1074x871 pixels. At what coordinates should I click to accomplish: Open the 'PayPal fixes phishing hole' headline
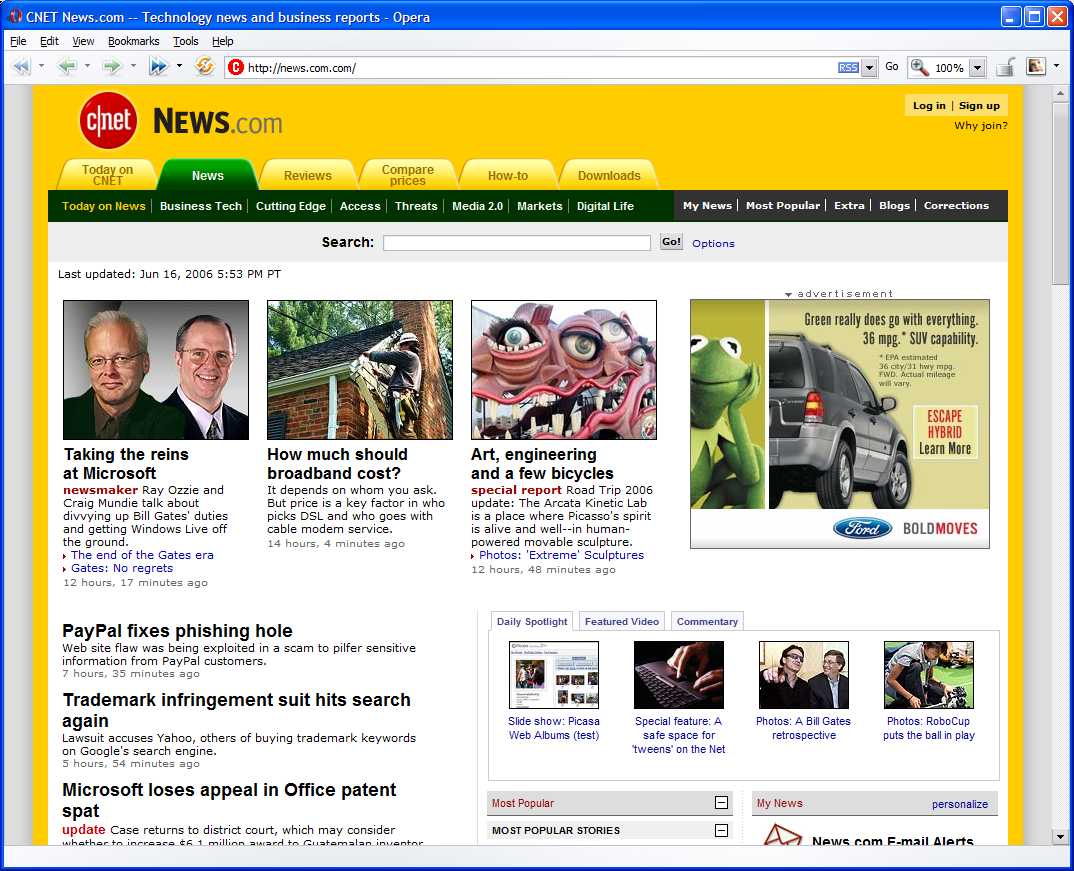click(177, 631)
